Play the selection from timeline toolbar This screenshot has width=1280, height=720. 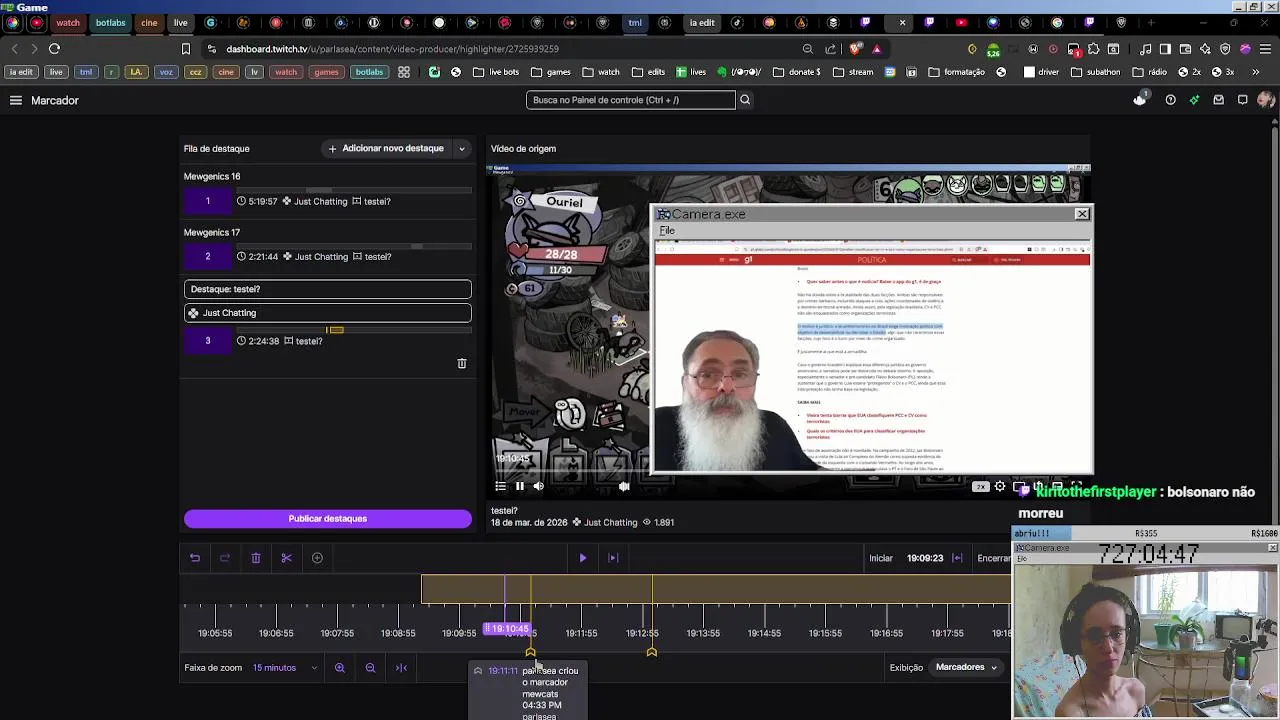pos(583,558)
